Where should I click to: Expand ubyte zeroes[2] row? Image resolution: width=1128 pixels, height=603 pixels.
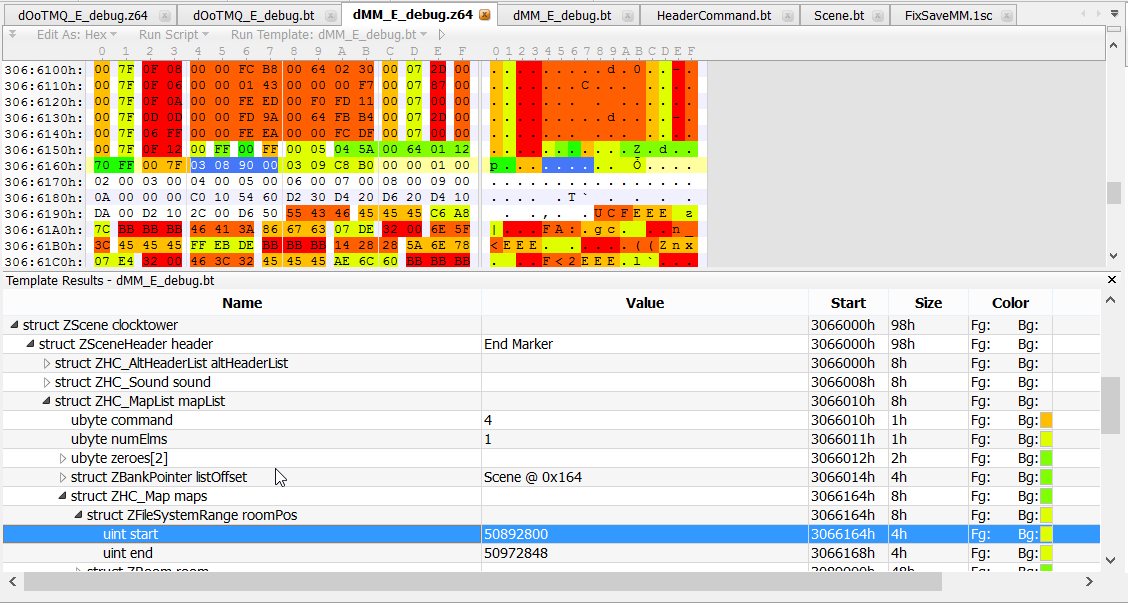tap(63, 458)
